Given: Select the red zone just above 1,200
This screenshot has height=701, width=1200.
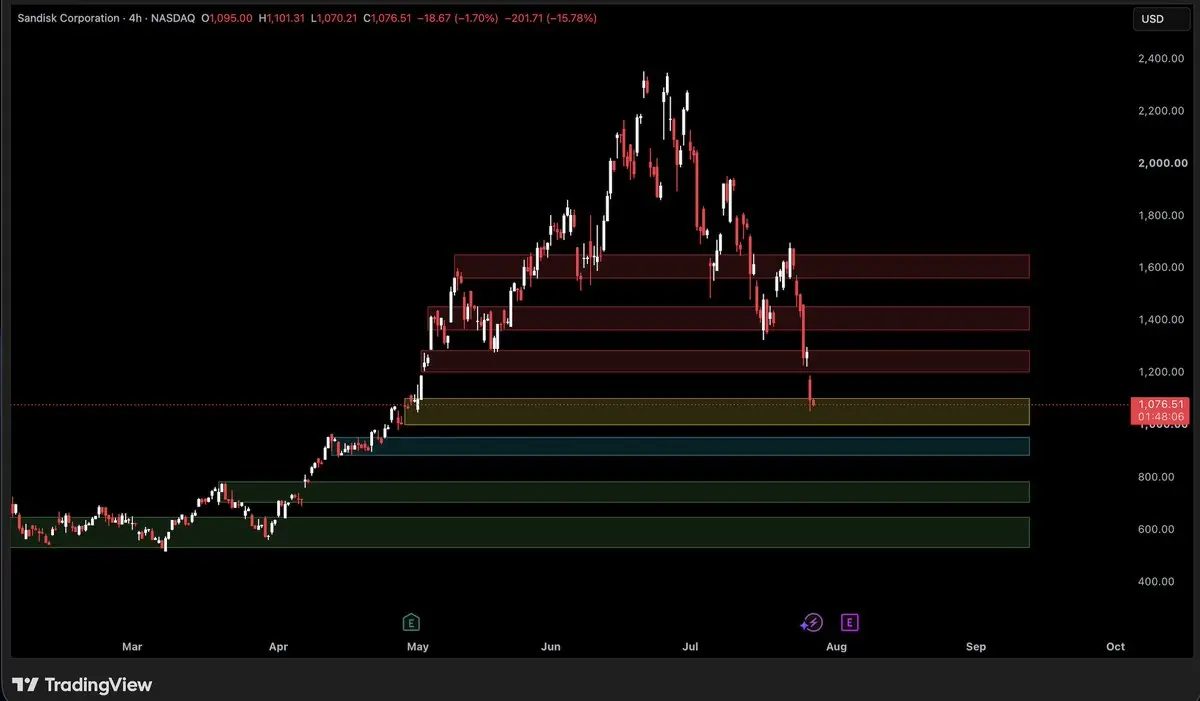Looking at the screenshot, I should click(727, 361).
